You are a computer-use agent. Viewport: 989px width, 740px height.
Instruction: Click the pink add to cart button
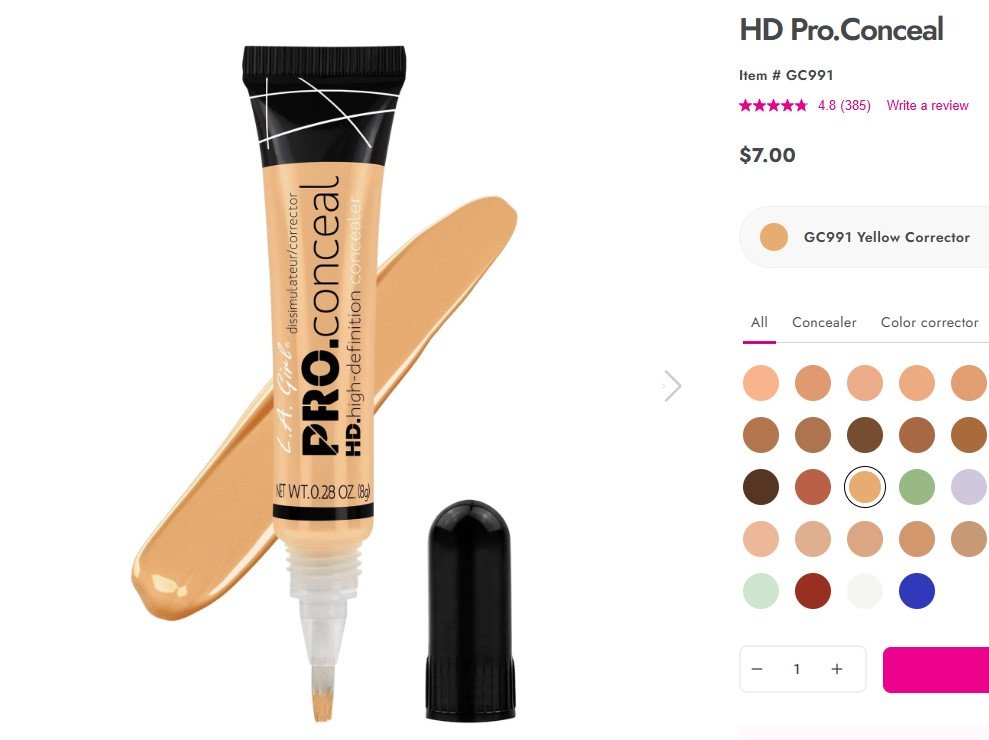point(936,669)
